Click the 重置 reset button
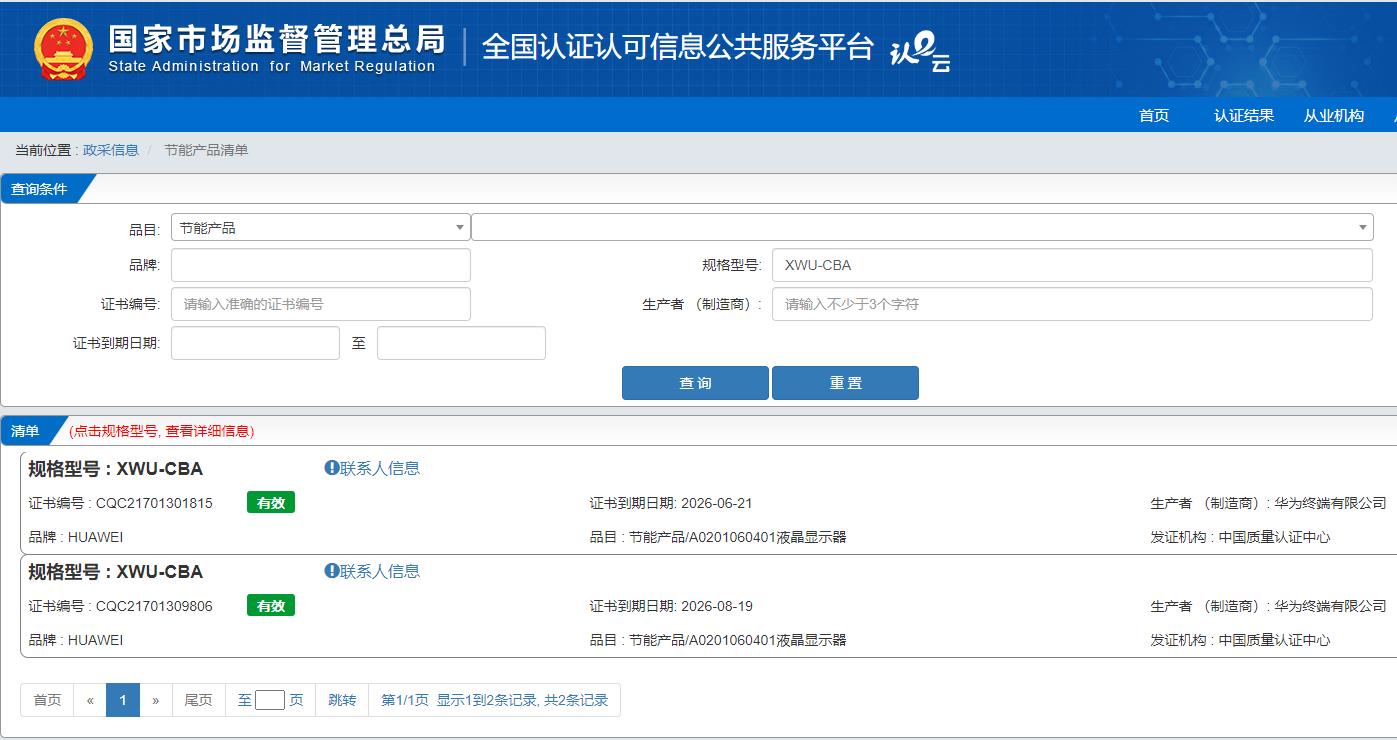The image size is (1397, 740). tap(845, 383)
